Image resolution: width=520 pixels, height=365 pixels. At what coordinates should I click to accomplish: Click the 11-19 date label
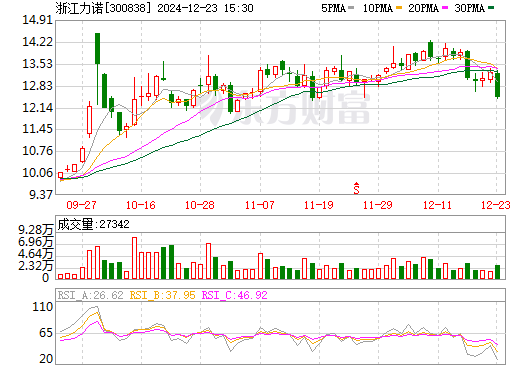(x=319, y=205)
